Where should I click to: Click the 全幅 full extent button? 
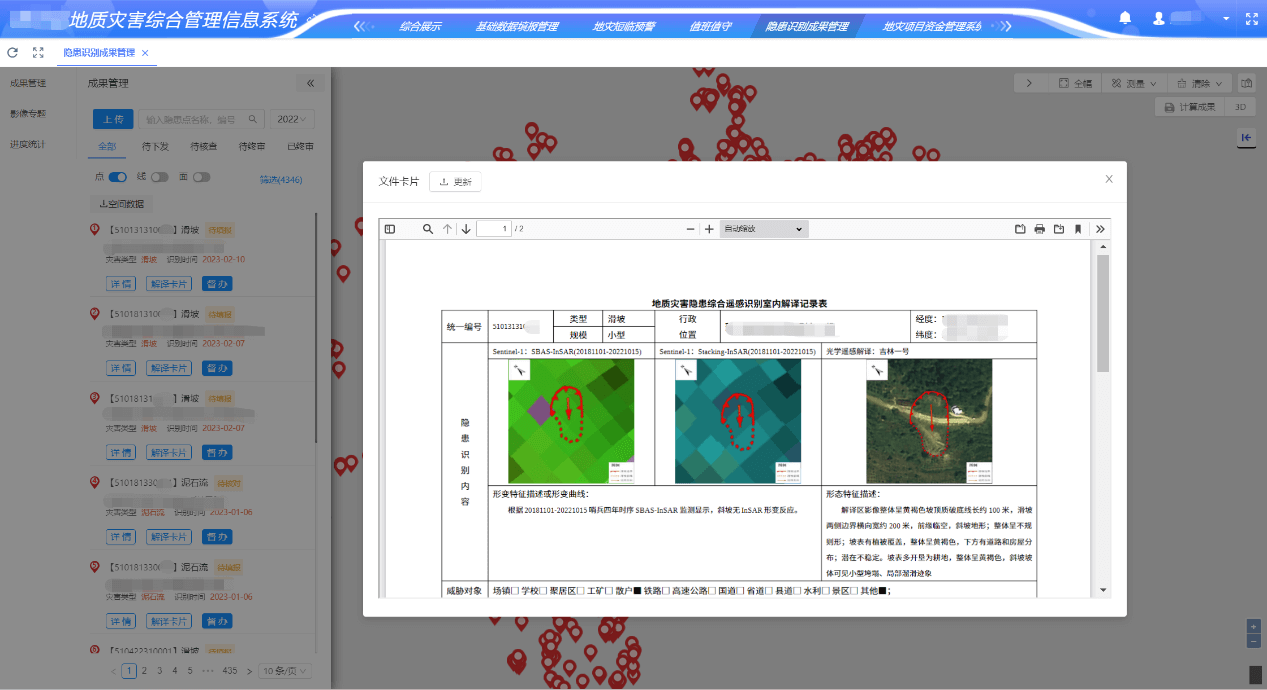1075,83
